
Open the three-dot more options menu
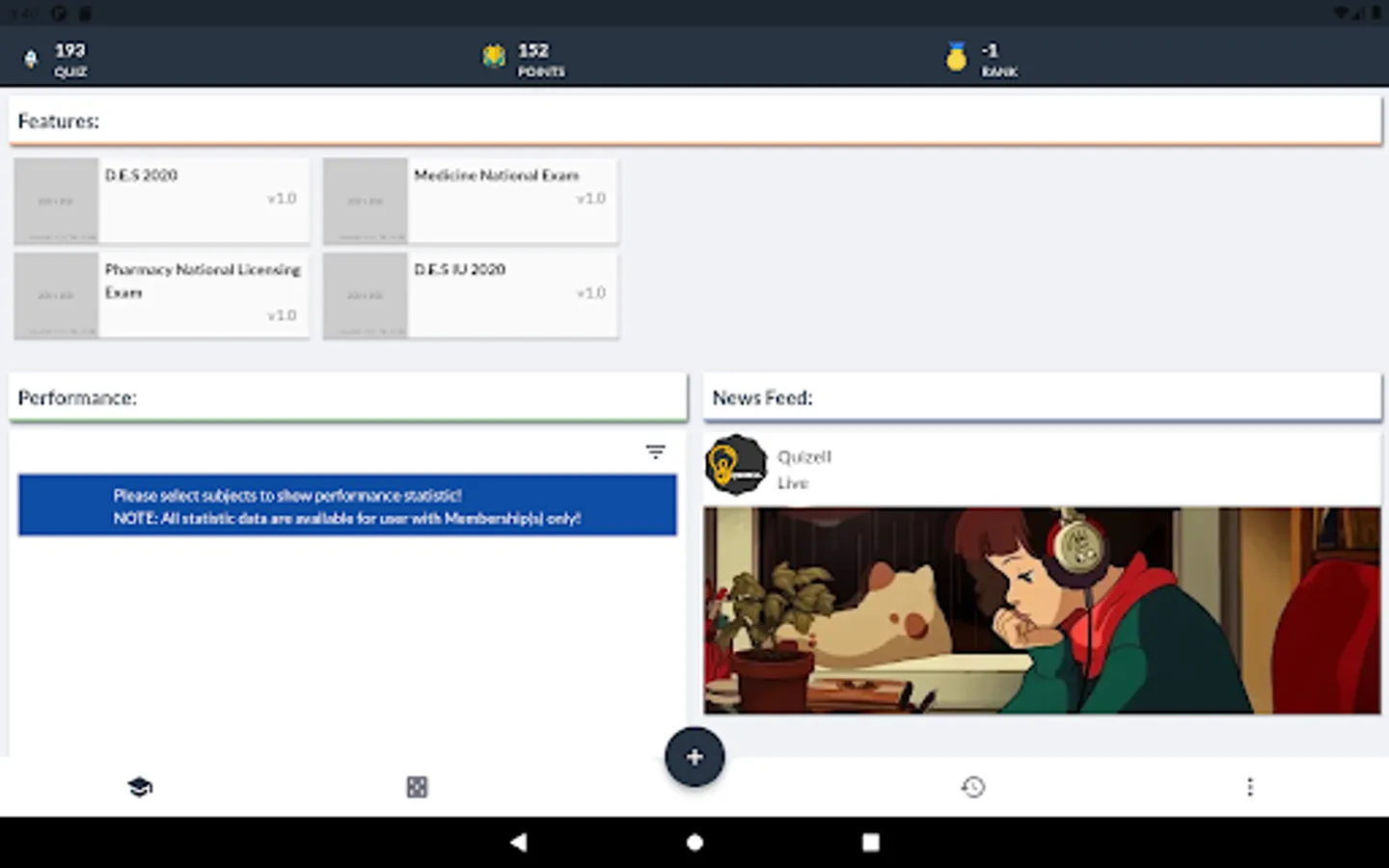tap(1250, 787)
